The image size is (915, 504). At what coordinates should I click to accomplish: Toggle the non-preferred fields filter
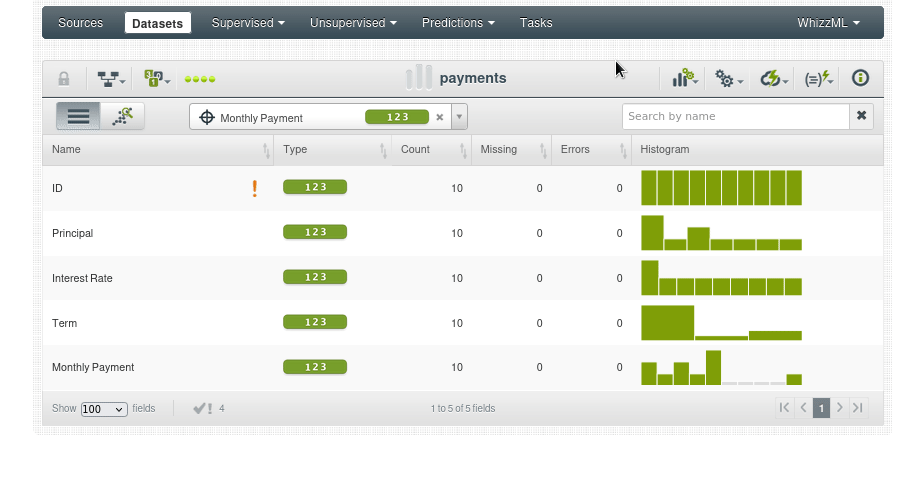coord(208,408)
